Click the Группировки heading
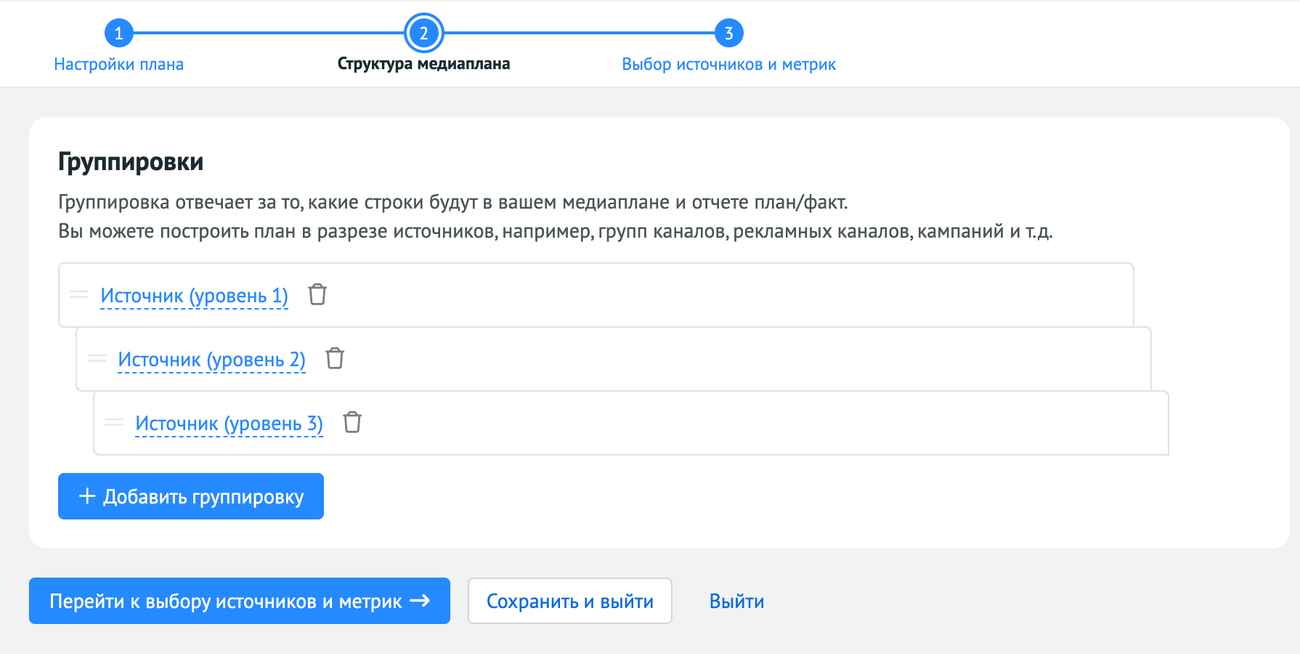Viewport: 1300px width, 654px height. pyautogui.click(x=131, y=162)
